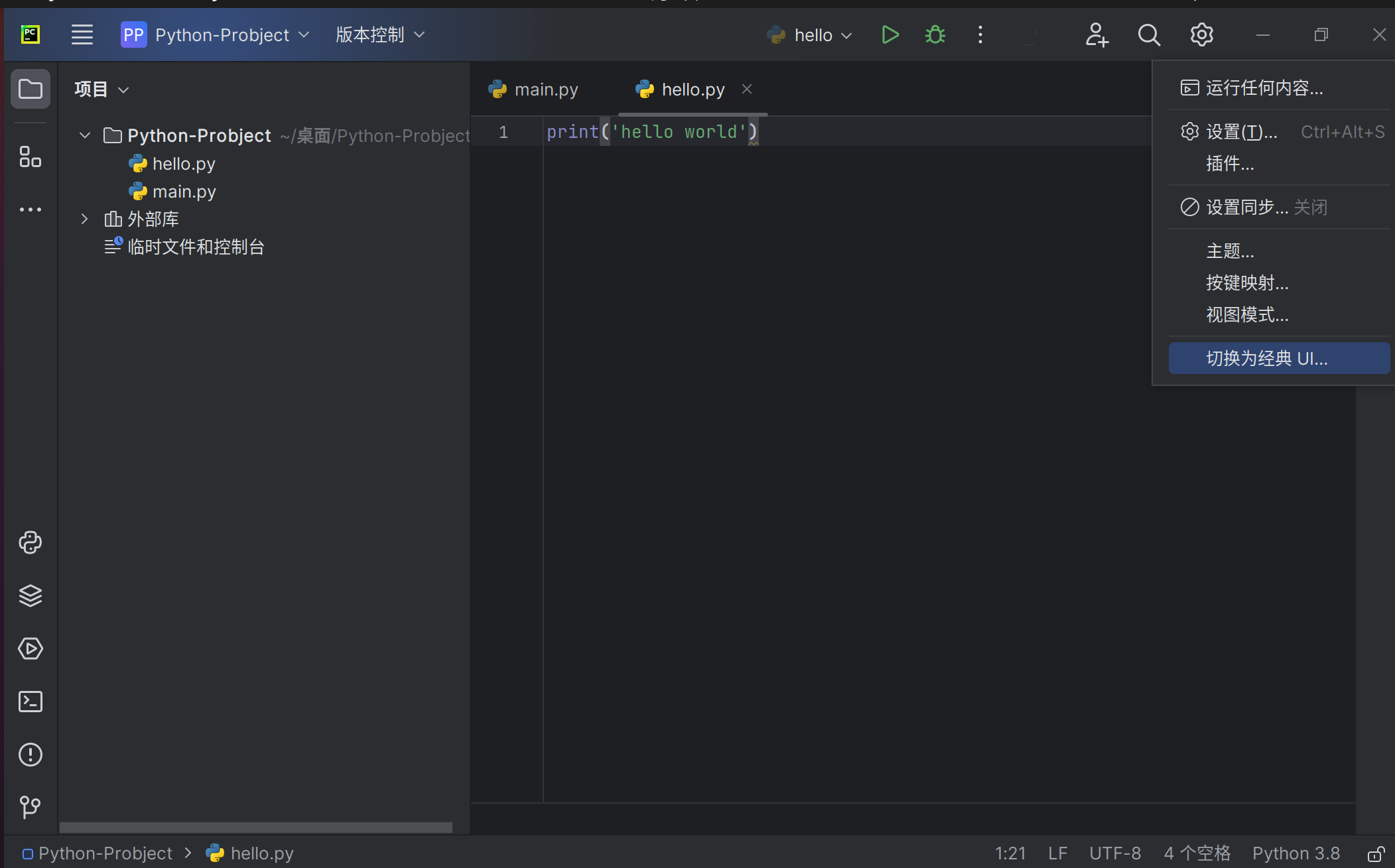
Task: Open Code With Me add-user icon
Action: point(1096,34)
